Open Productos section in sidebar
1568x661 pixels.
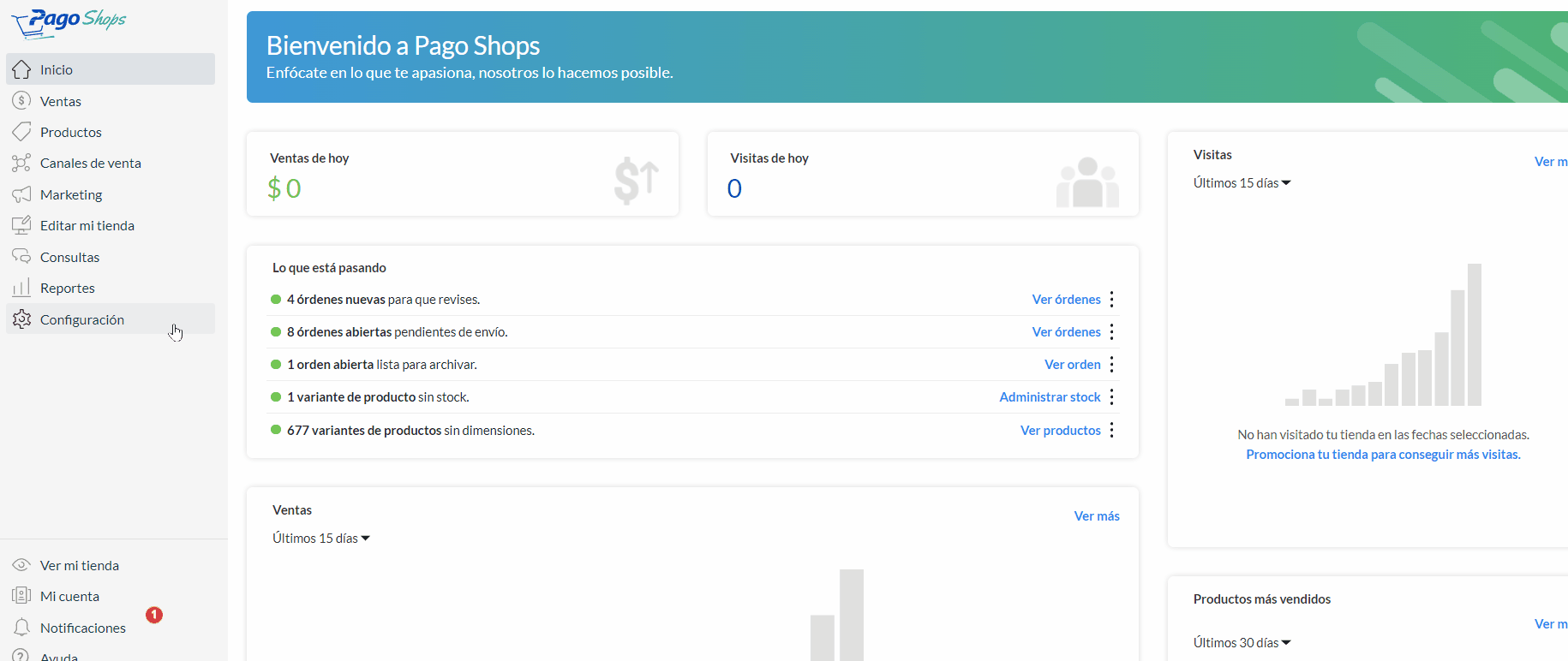click(111, 132)
